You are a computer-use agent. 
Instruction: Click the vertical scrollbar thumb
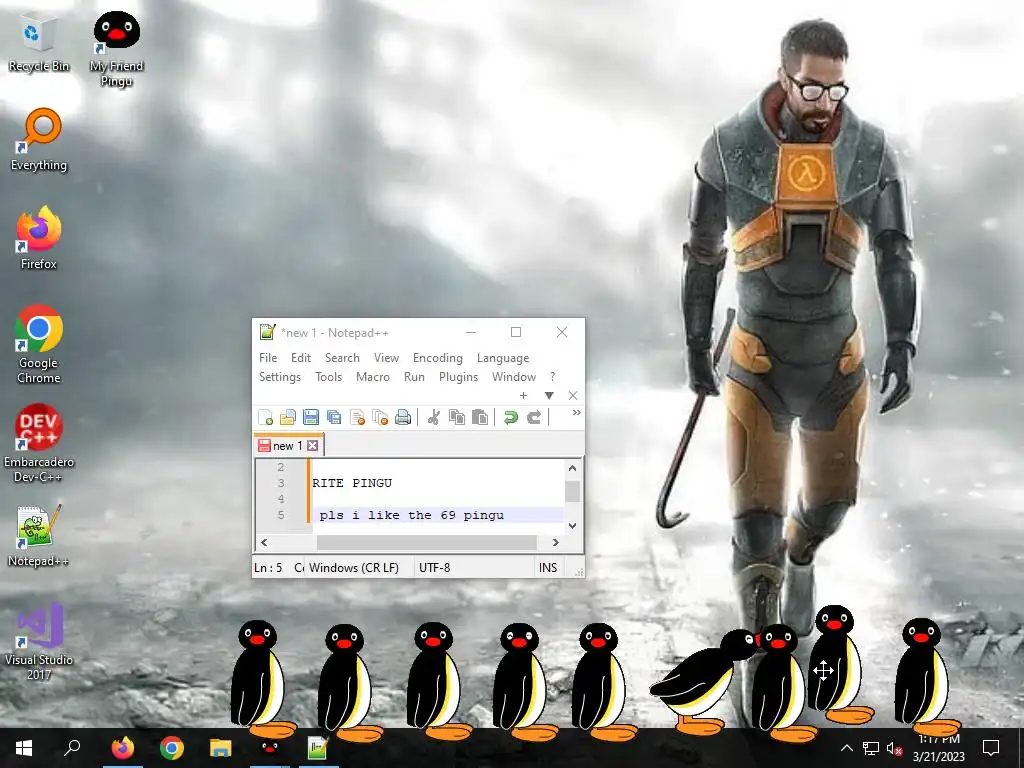coord(573,491)
